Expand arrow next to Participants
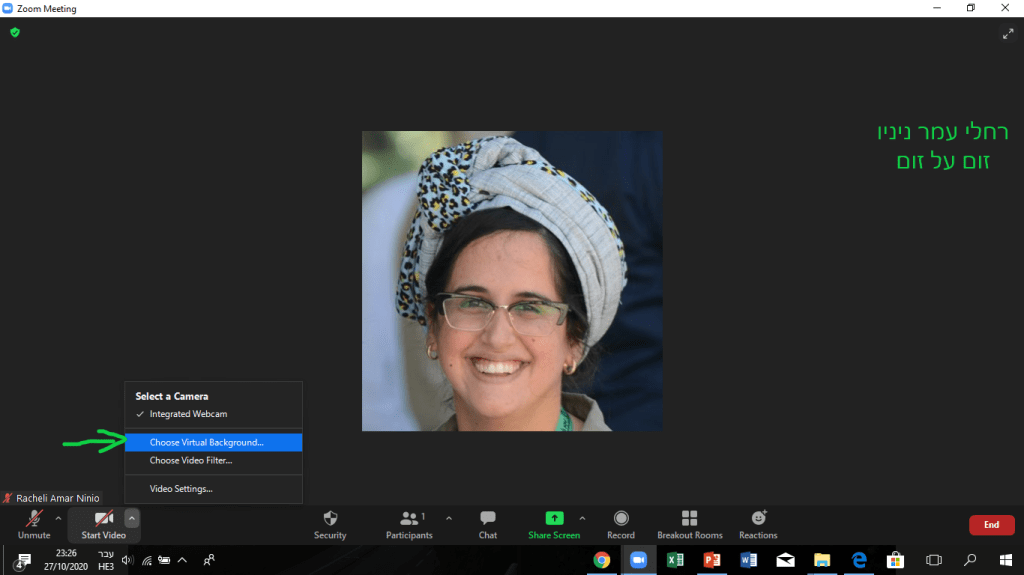The height and width of the screenshot is (575, 1024). pyautogui.click(x=448, y=518)
